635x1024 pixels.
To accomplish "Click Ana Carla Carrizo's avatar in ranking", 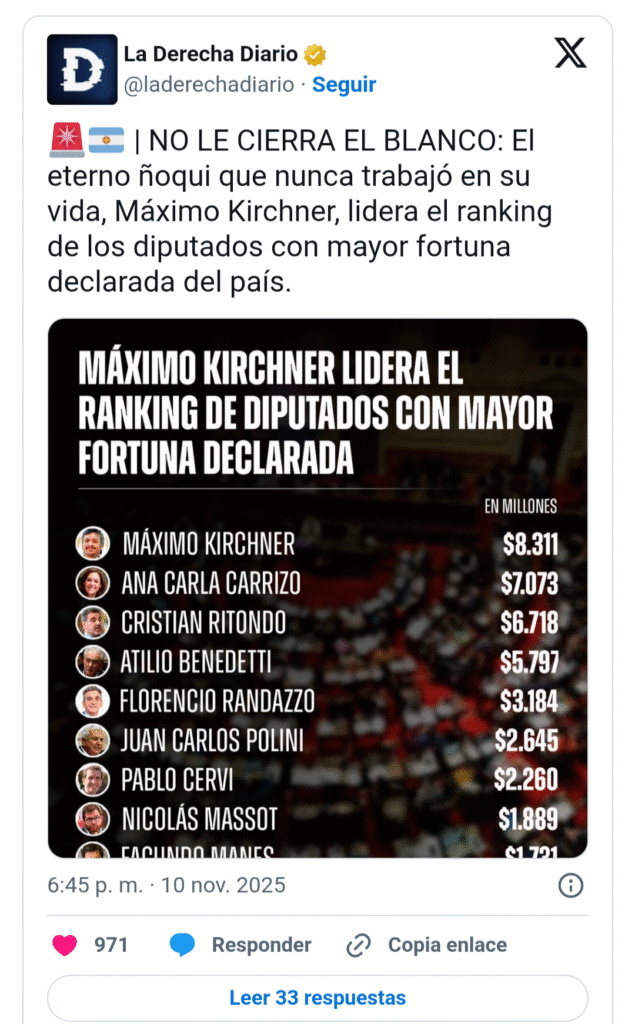I will coord(92,583).
